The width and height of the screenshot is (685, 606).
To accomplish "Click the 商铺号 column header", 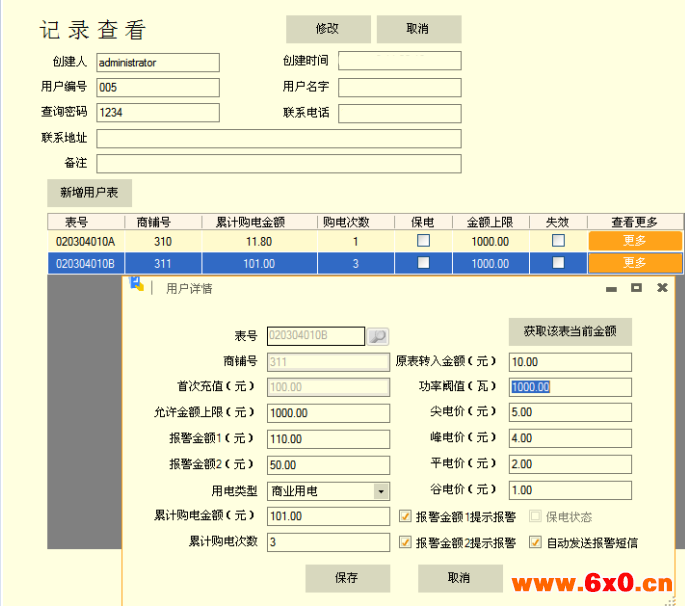I will 163,222.
